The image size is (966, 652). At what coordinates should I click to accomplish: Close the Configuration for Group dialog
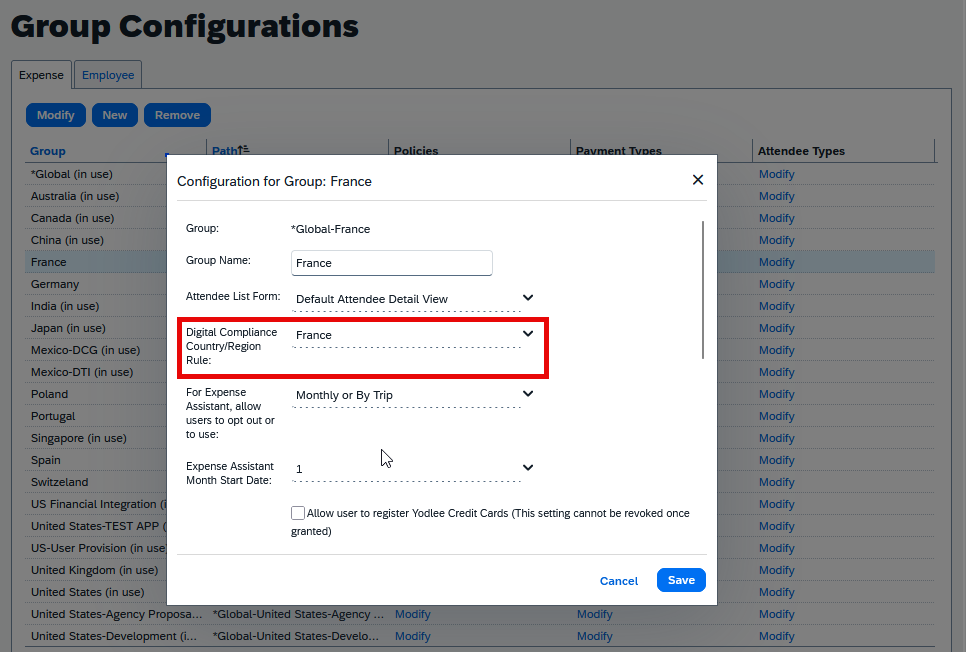pyautogui.click(x=697, y=180)
